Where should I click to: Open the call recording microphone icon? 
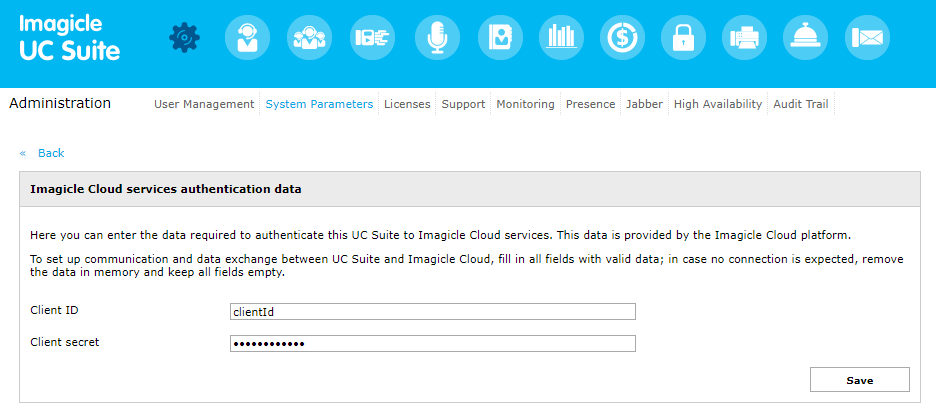tap(436, 37)
